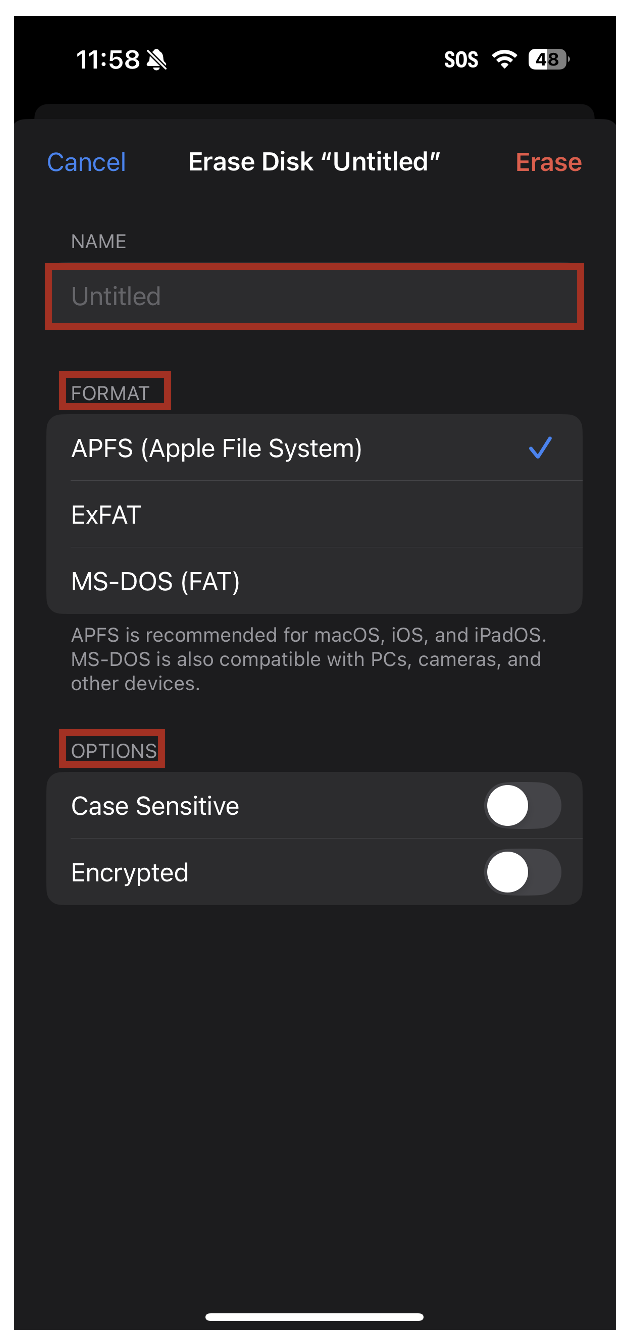This screenshot has width=624, height=1337.
Task: Tap the Wi-Fi status icon
Action: pyautogui.click(x=504, y=60)
